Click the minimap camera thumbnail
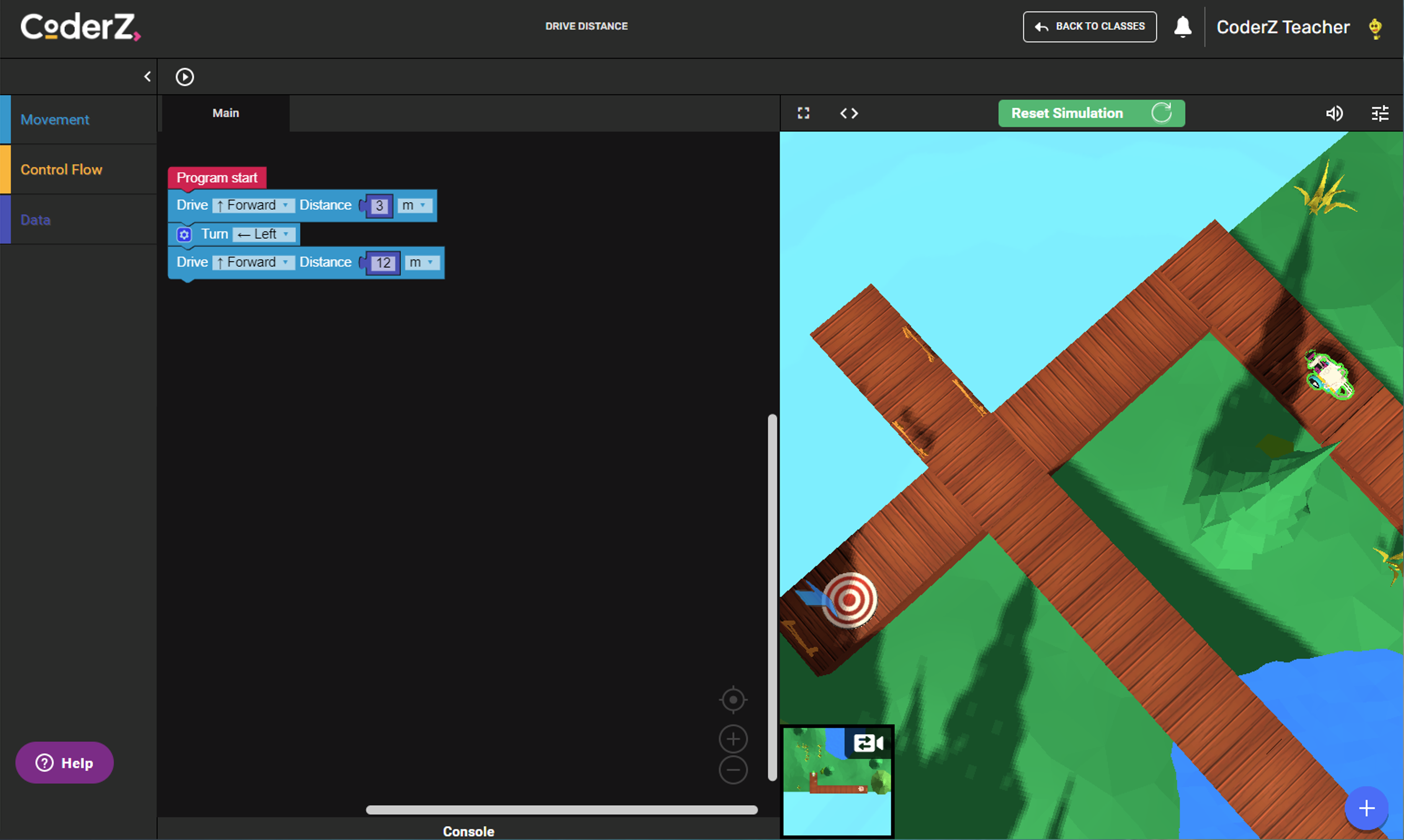Image resolution: width=1404 pixels, height=840 pixels. pyautogui.click(x=837, y=781)
